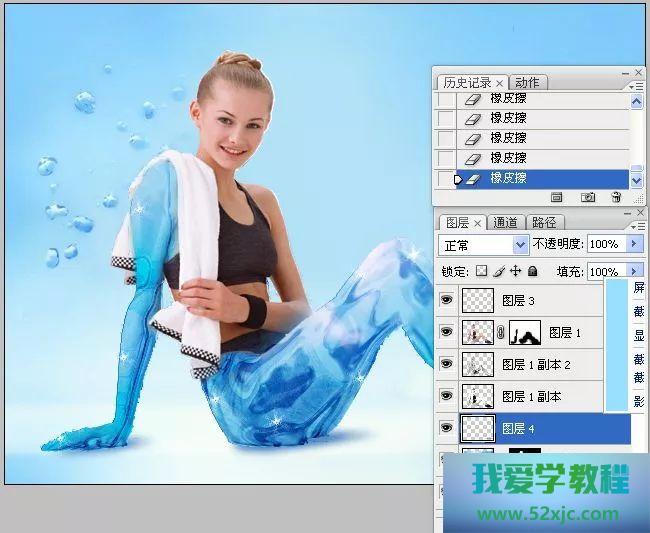Switch to the 动作 tab
This screenshot has width=650, height=533.
527,82
